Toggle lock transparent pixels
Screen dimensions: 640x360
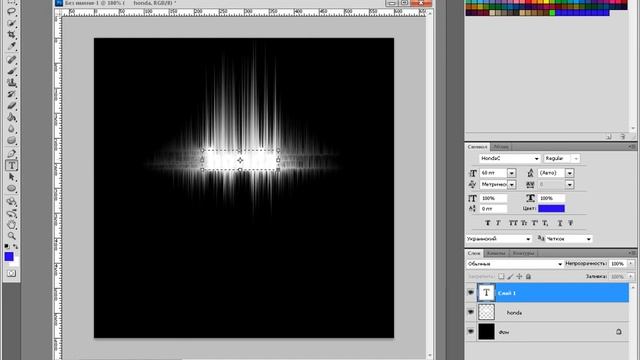[501, 276]
